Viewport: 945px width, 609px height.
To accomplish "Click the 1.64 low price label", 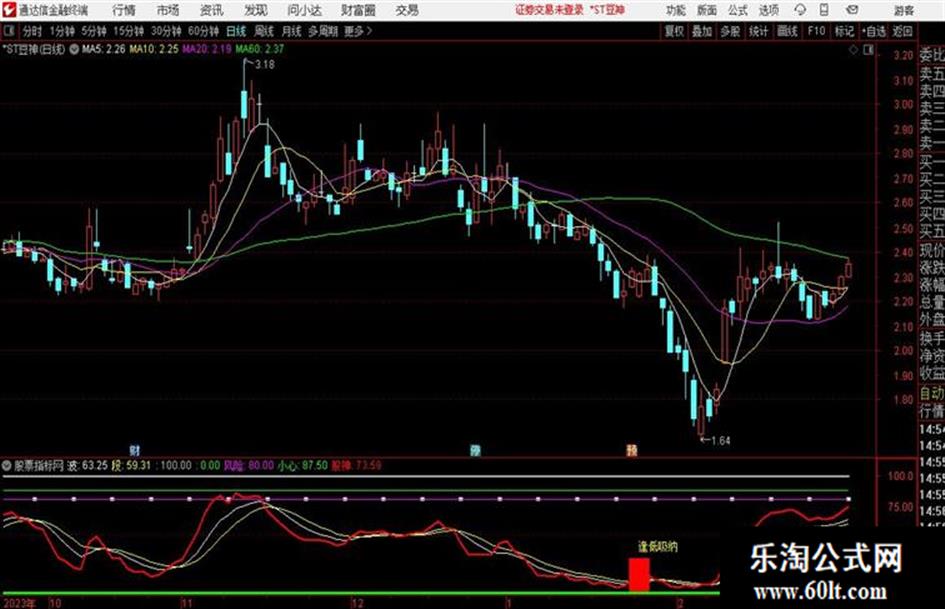I will tap(720, 441).
